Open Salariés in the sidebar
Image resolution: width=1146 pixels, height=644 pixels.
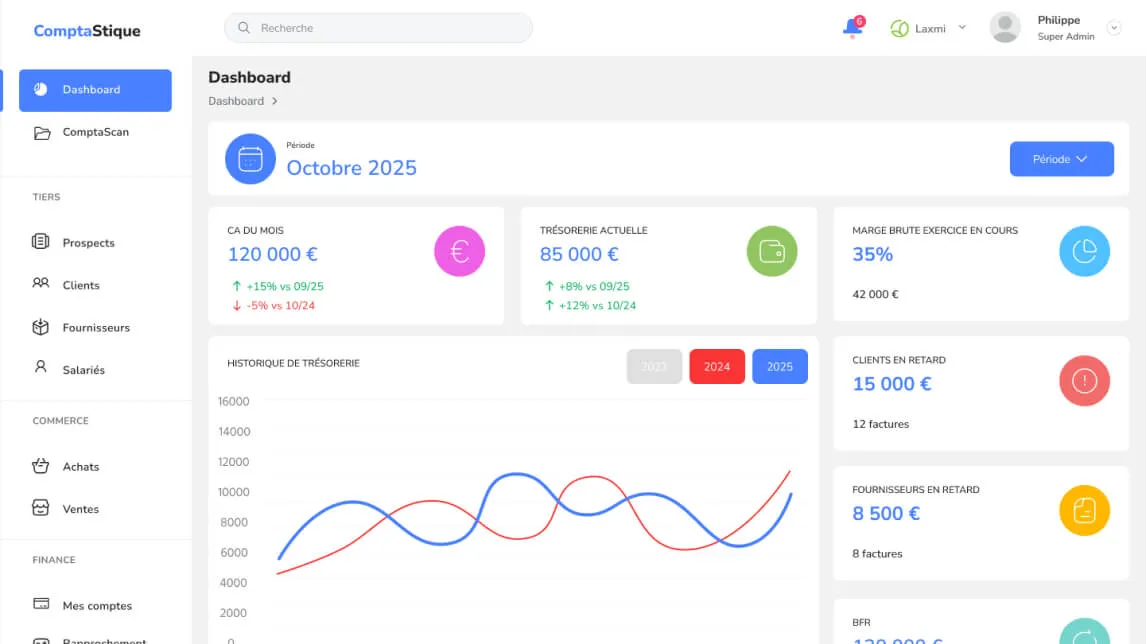83,370
